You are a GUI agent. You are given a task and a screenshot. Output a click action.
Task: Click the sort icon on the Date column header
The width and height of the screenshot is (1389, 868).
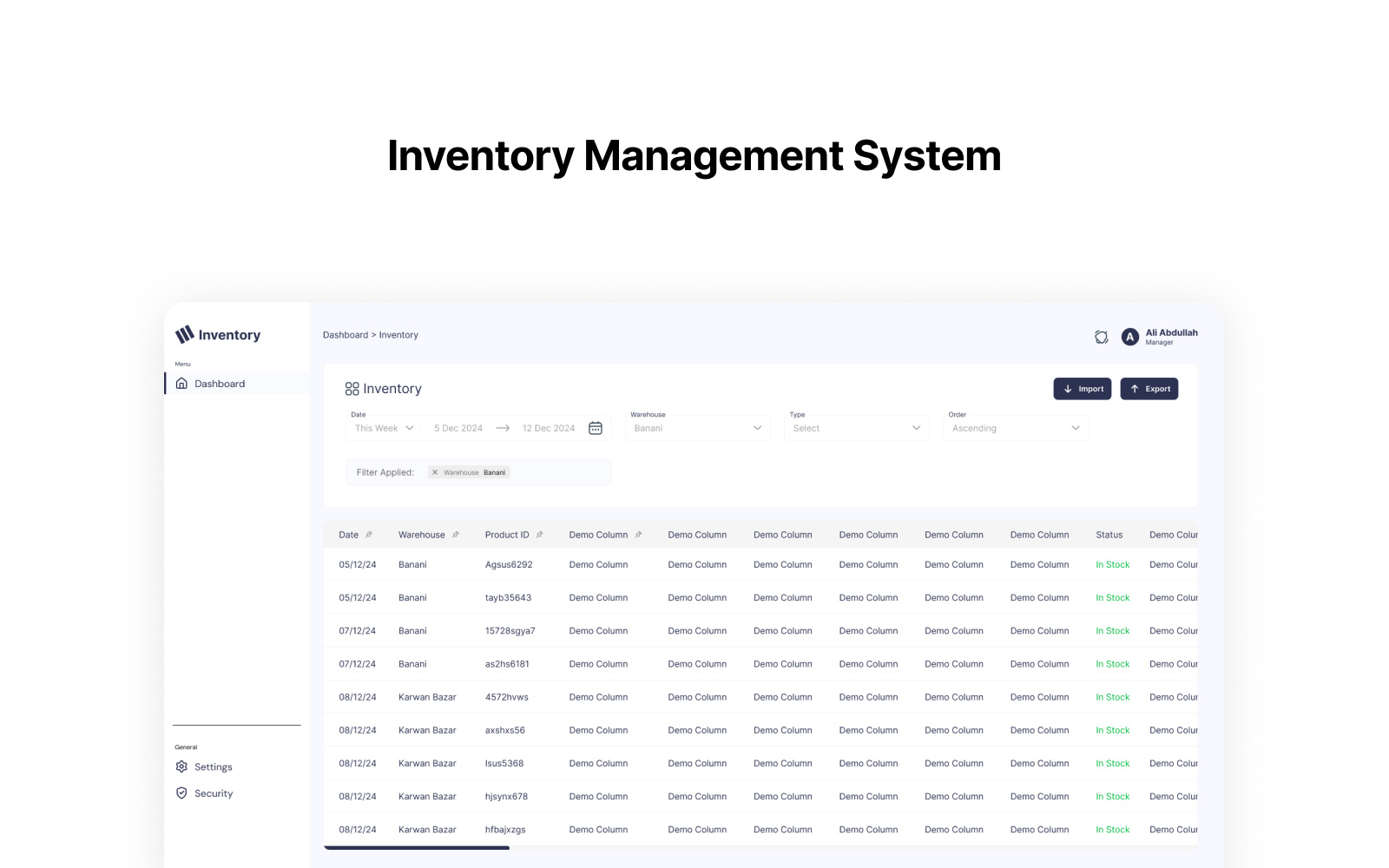tap(367, 534)
